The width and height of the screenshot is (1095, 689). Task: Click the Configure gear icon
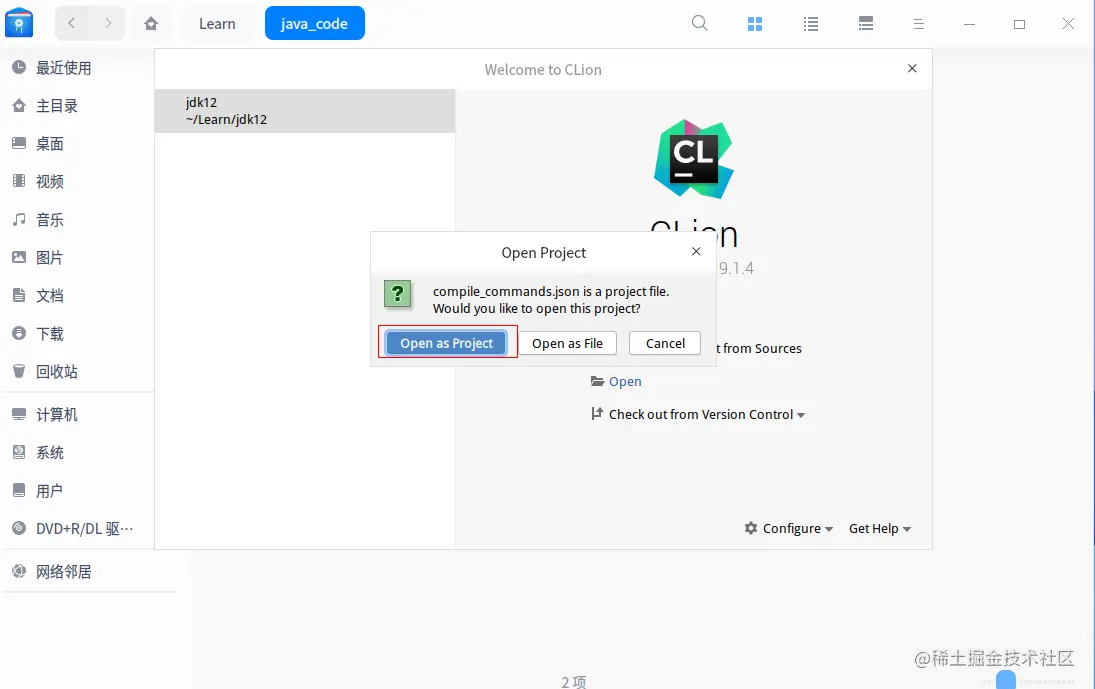point(751,528)
